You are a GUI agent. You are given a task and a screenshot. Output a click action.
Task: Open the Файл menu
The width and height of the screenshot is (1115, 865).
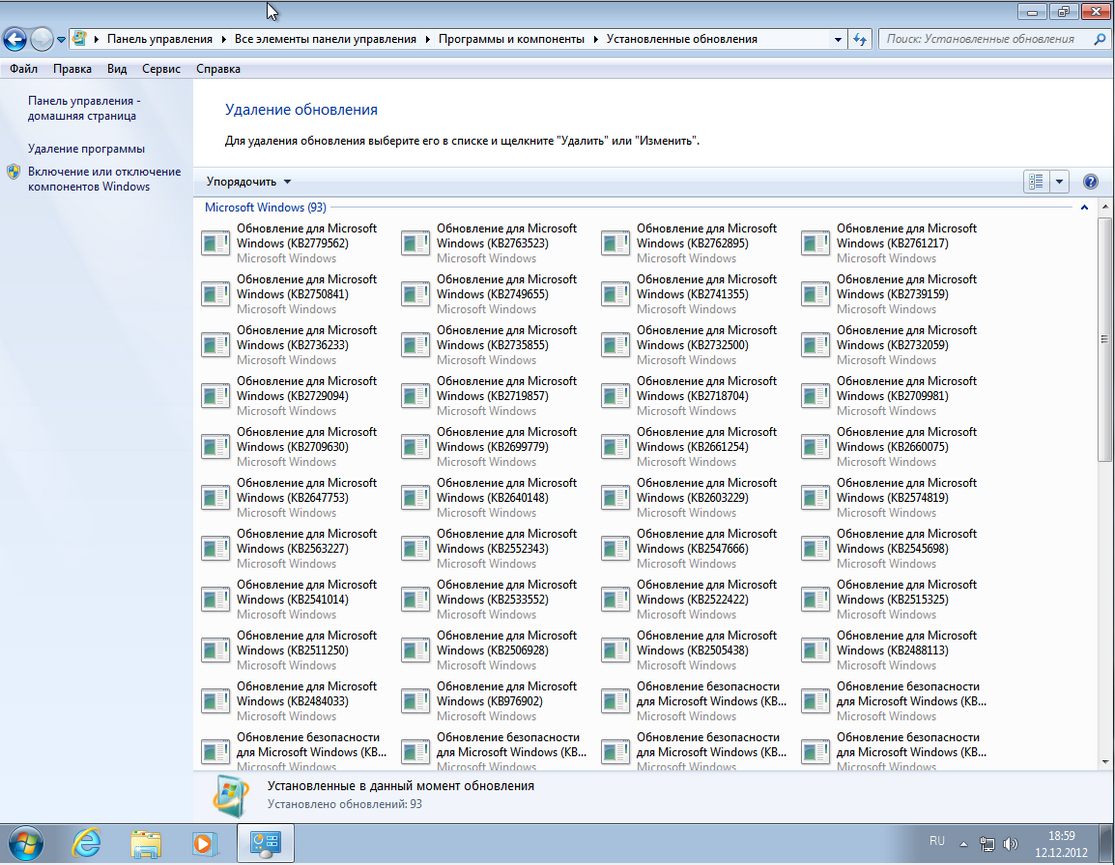[x=23, y=69]
